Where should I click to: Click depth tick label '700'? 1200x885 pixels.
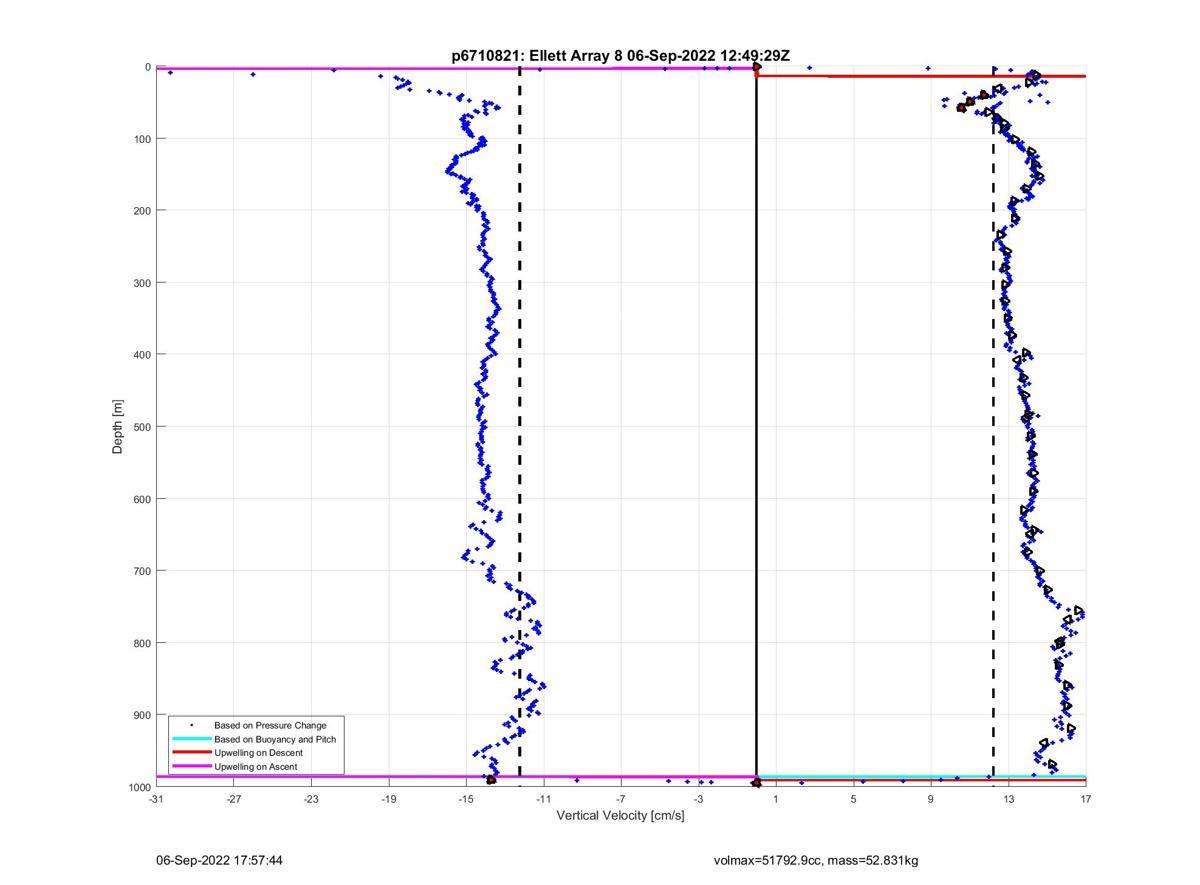[x=142, y=571]
